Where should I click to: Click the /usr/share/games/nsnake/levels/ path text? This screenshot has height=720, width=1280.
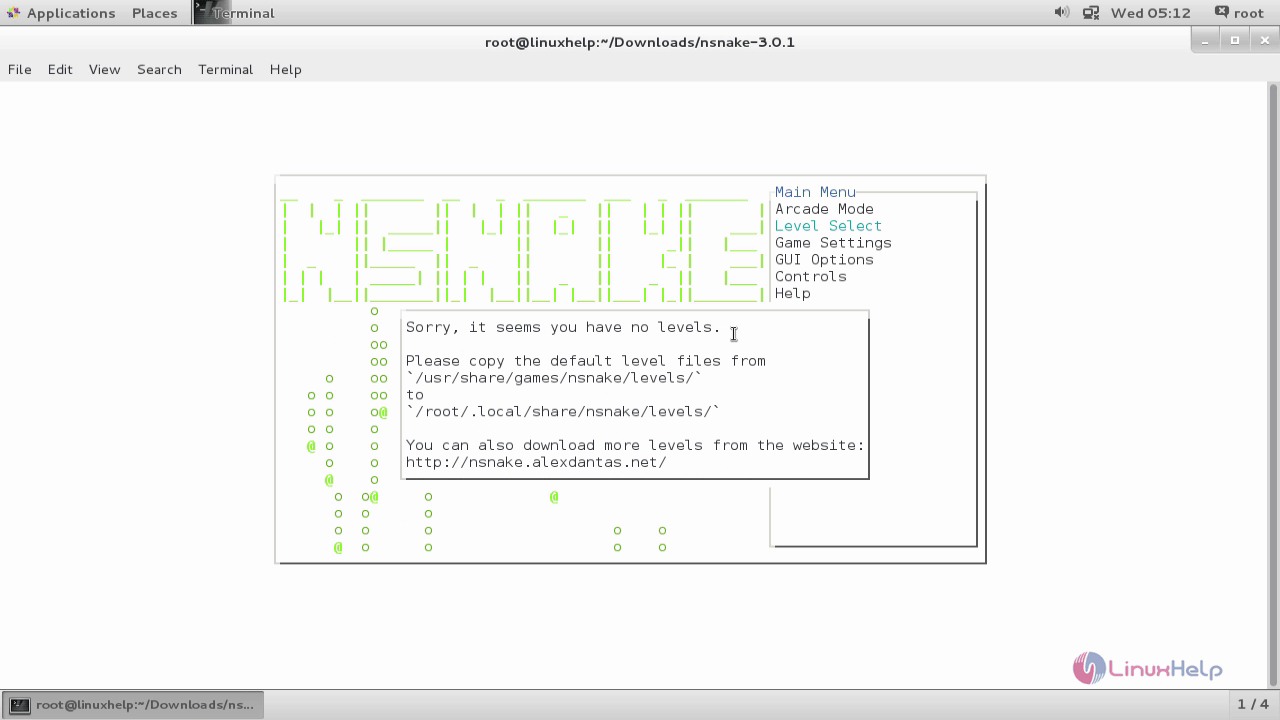coord(554,378)
